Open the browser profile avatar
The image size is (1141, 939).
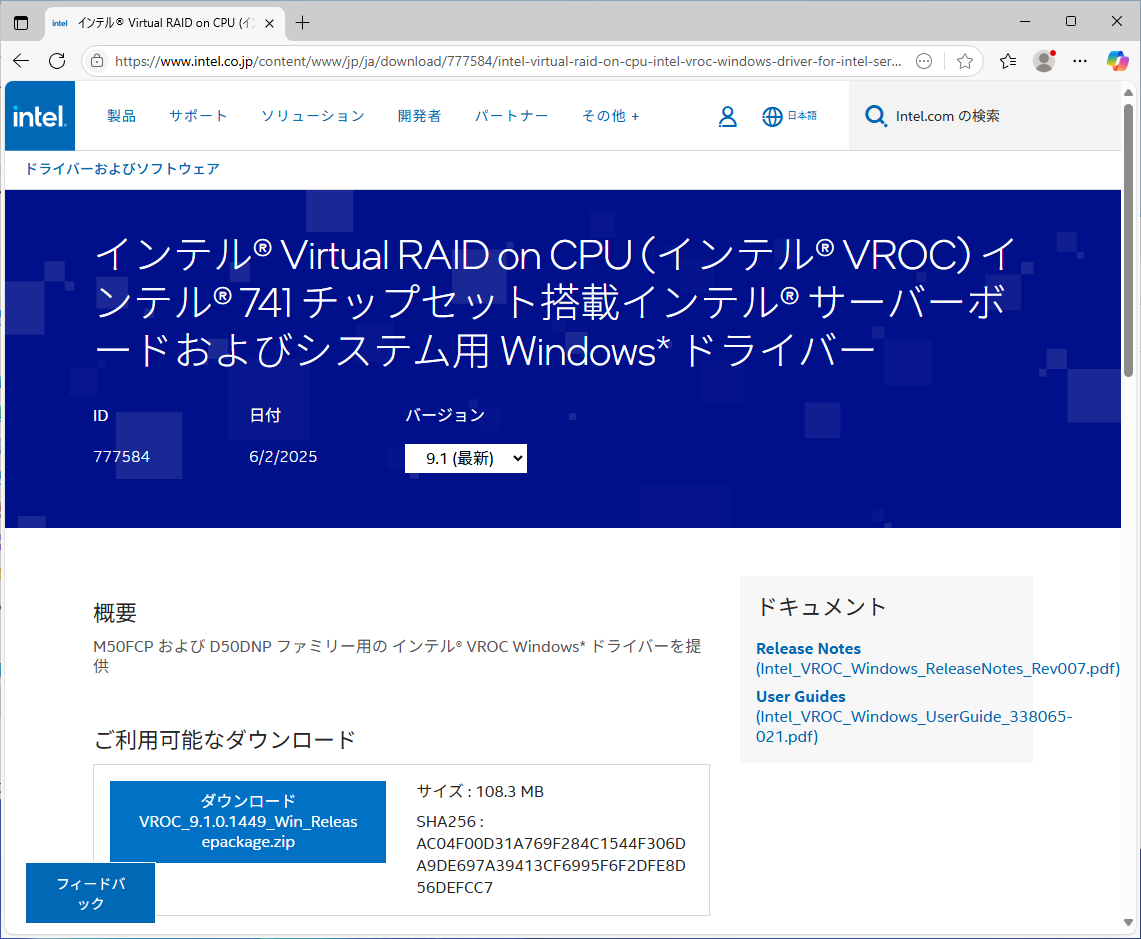pos(1044,61)
